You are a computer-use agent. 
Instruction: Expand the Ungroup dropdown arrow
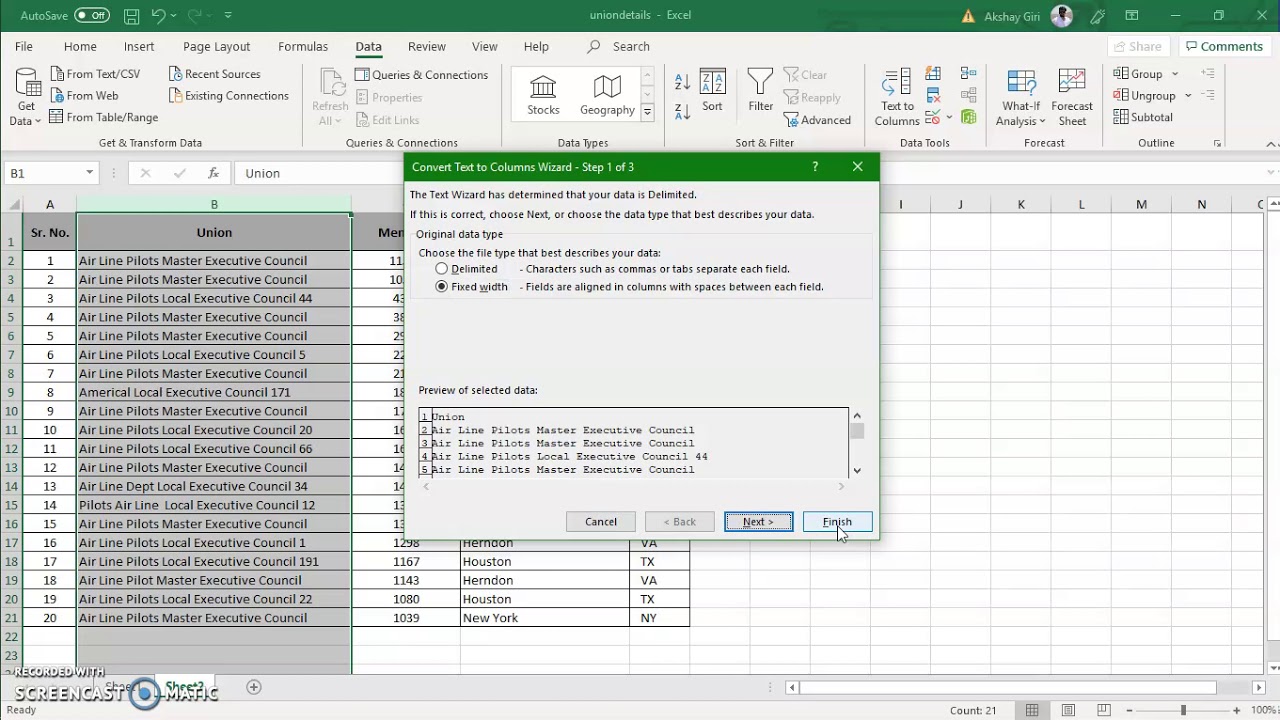click(1188, 96)
